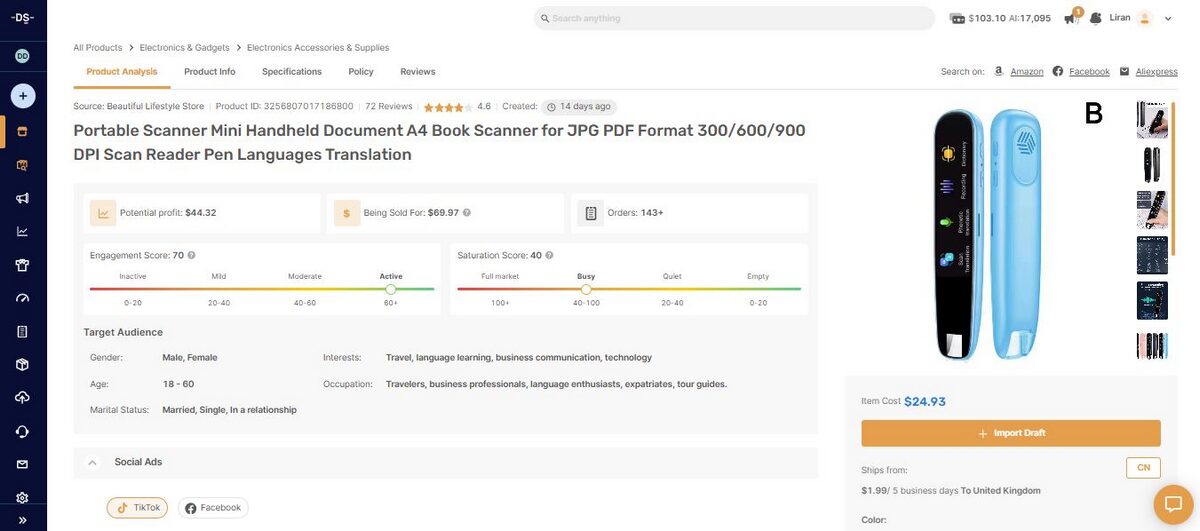The width and height of the screenshot is (1200, 531).
Task: Select the first product thumbnail
Action: [1152, 119]
